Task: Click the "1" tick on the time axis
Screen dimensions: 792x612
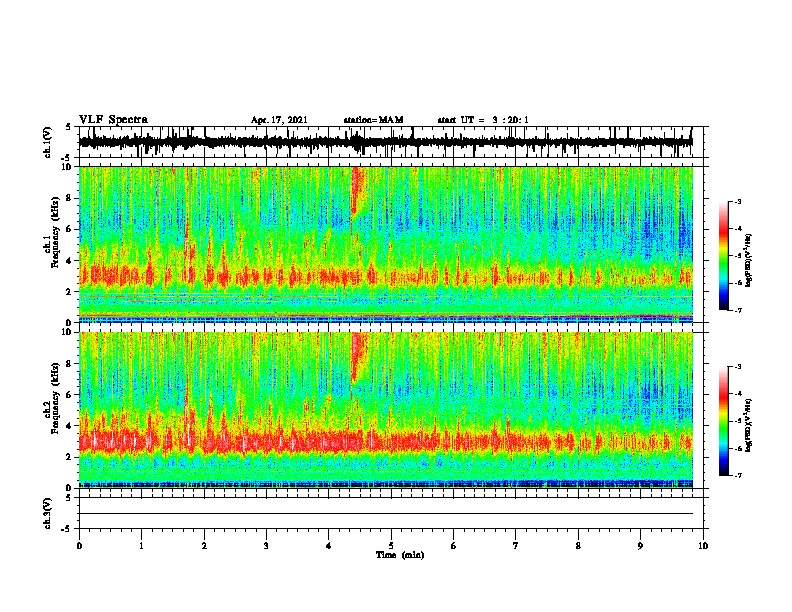Action: (141, 546)
